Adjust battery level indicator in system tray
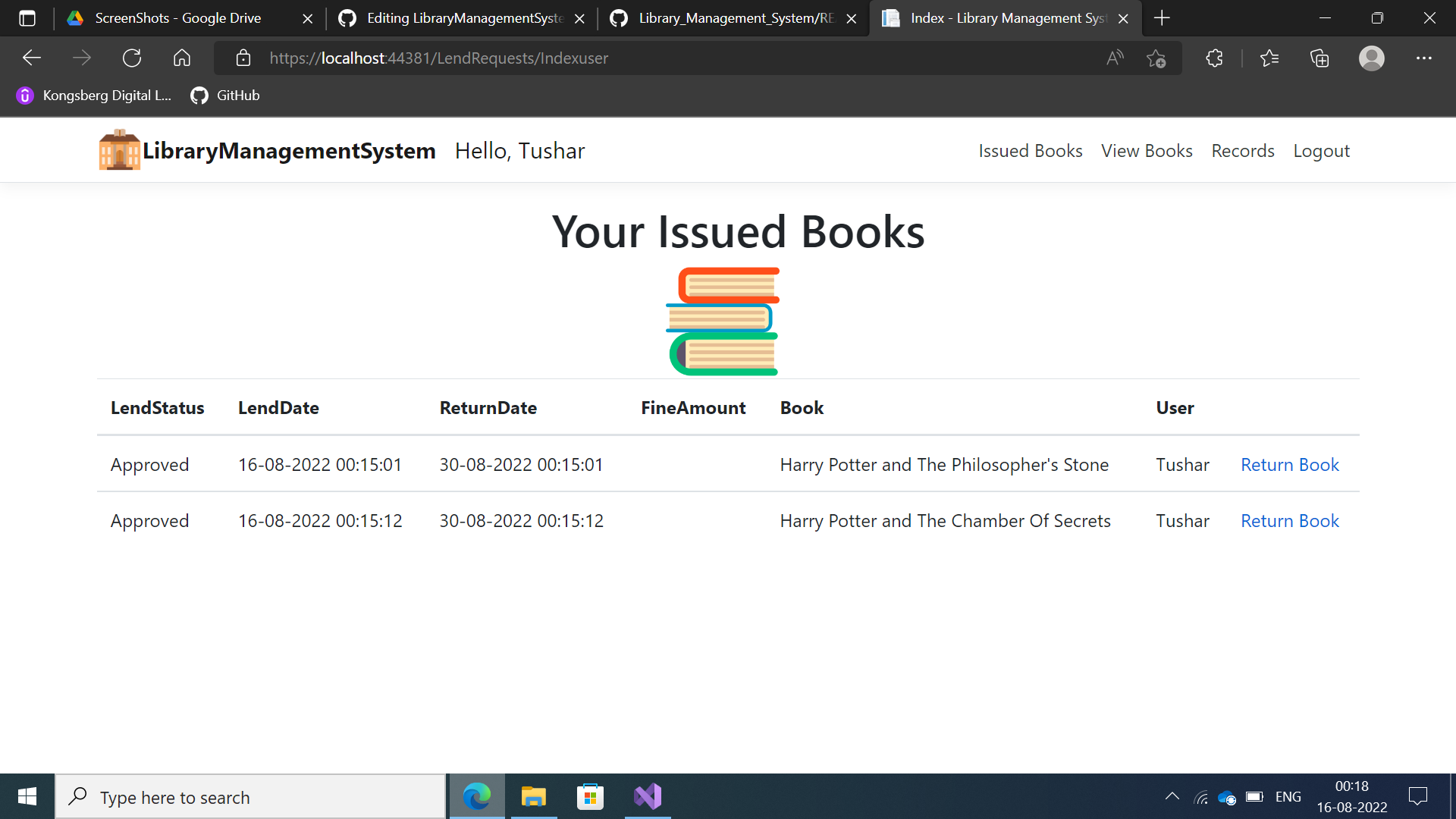 click(1254, 796)
